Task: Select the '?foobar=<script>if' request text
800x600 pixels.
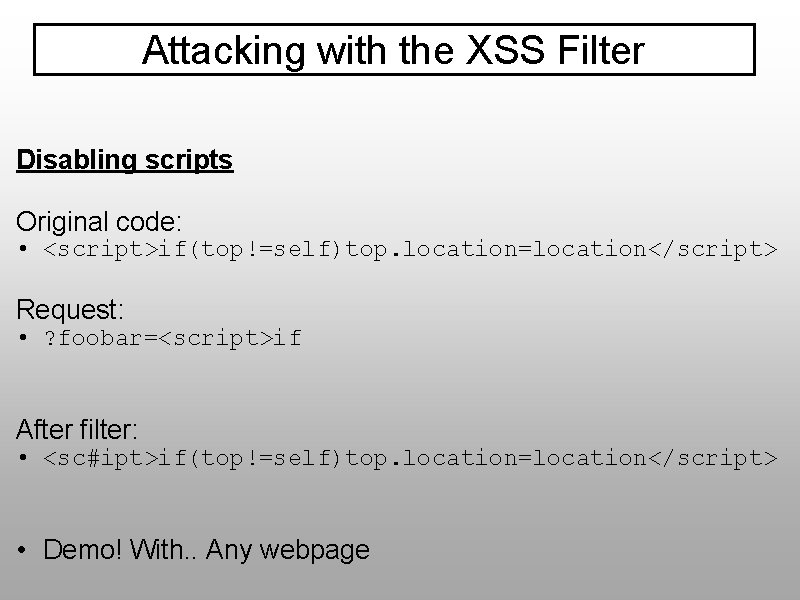Action: [171, 338]
